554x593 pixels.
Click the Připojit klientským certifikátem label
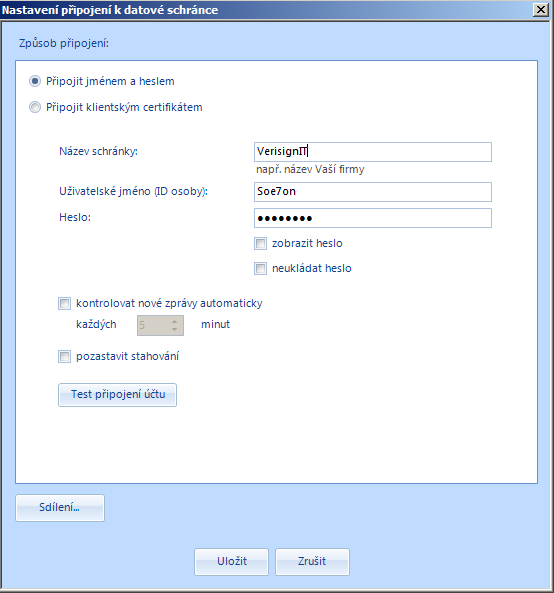124,107
